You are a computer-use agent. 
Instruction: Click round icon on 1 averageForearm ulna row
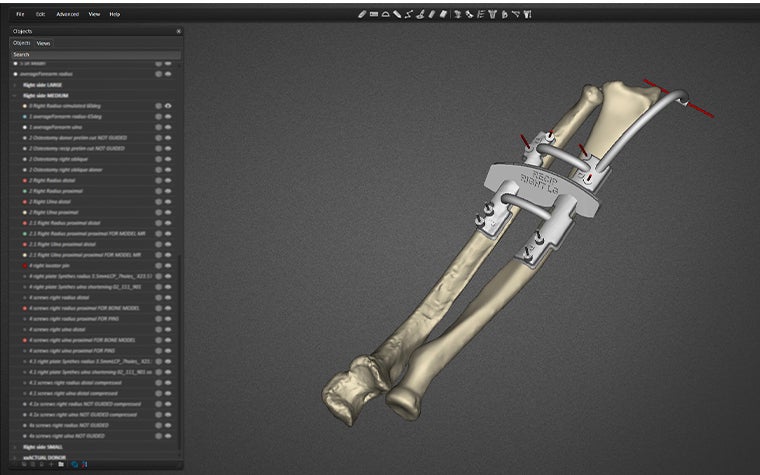pos(158,127)
